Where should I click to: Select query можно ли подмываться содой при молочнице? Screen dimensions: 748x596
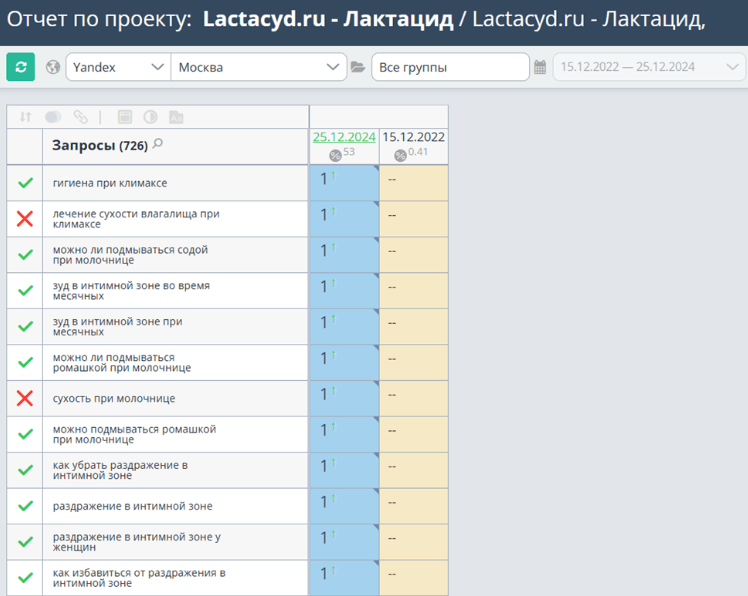(x=130, y=255)
